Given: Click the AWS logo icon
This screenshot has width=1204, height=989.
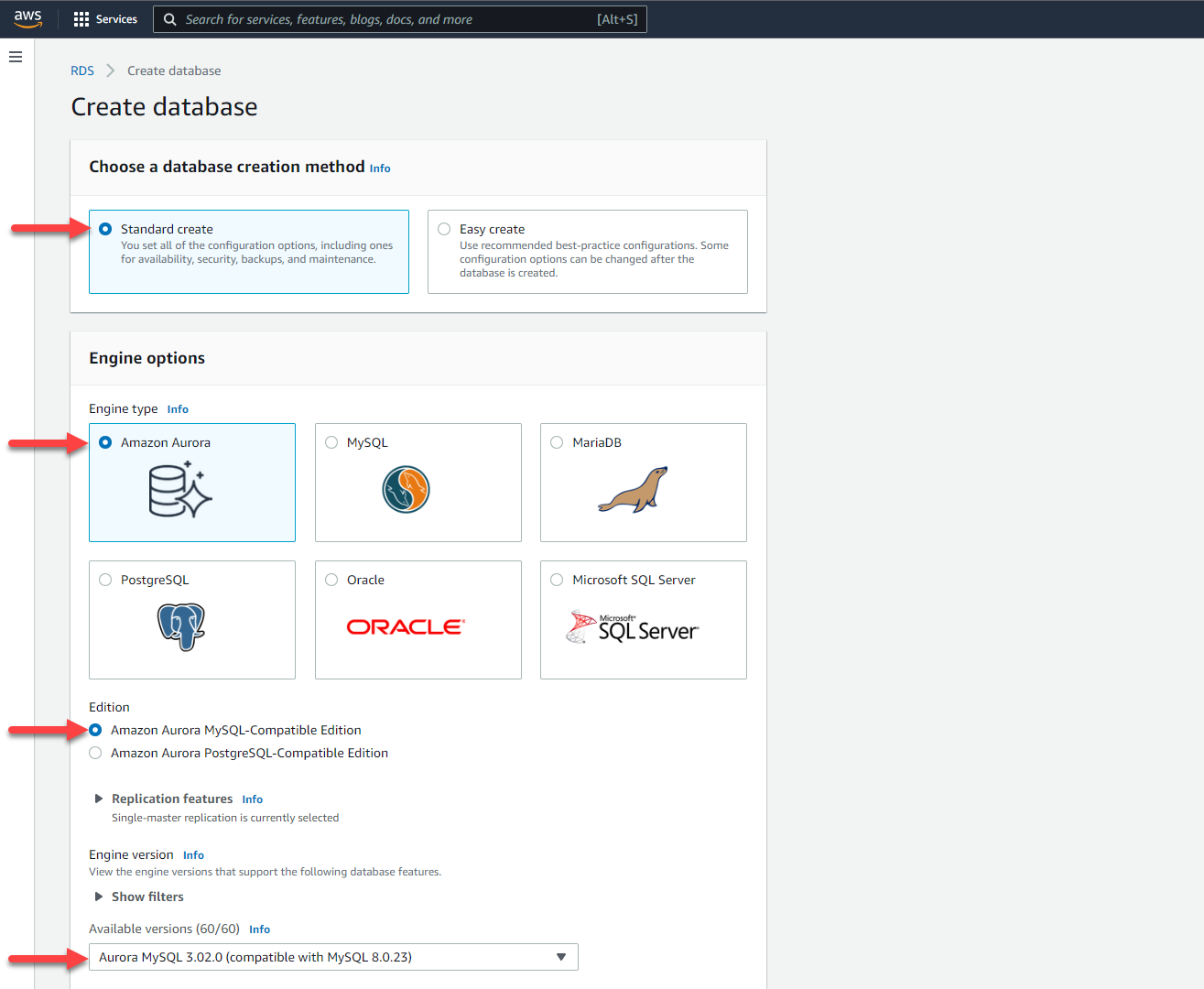Looking at the screenshot, I should [x=27, y=19].
